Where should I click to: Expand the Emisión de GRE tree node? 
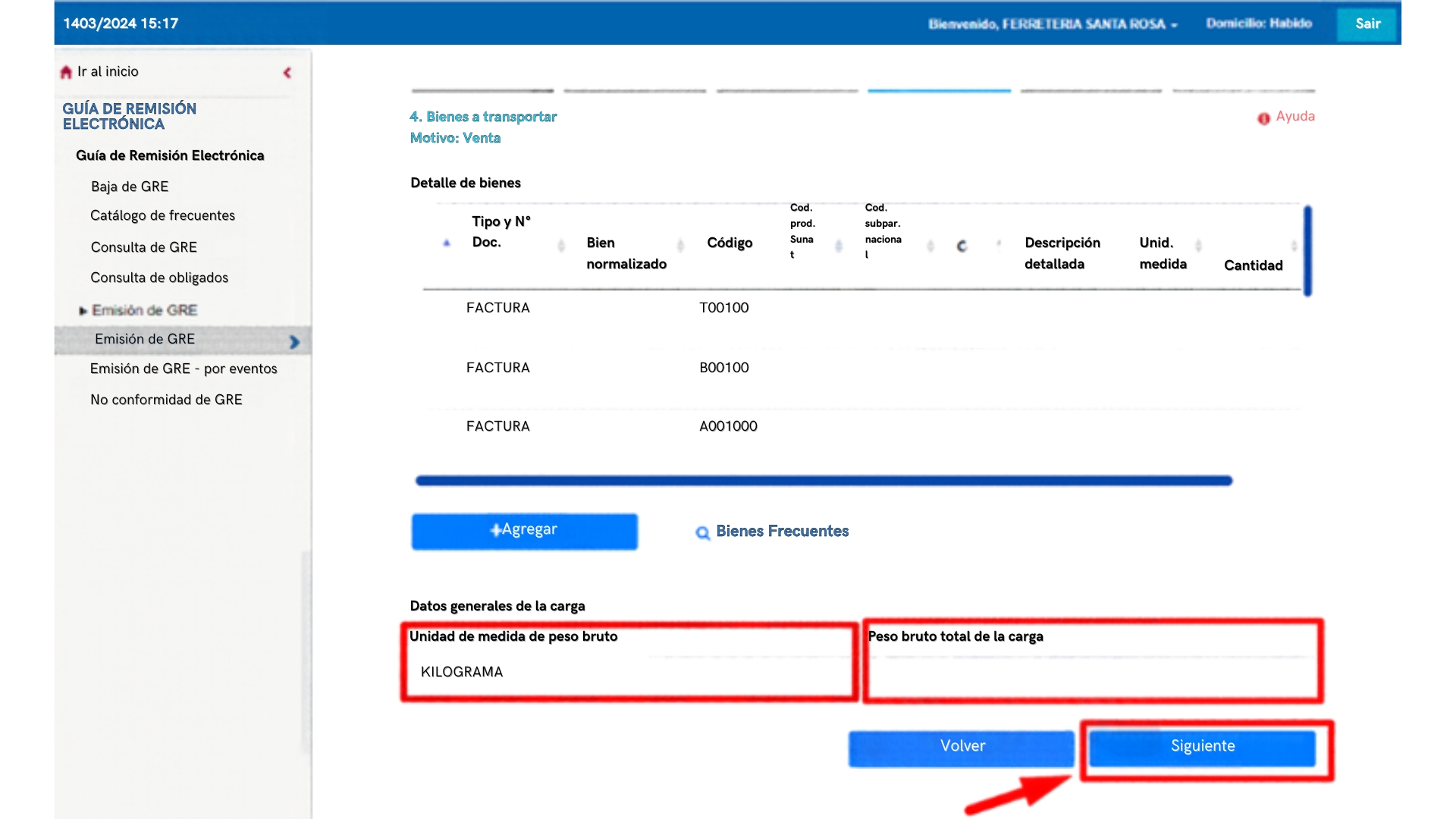[83, 310]
